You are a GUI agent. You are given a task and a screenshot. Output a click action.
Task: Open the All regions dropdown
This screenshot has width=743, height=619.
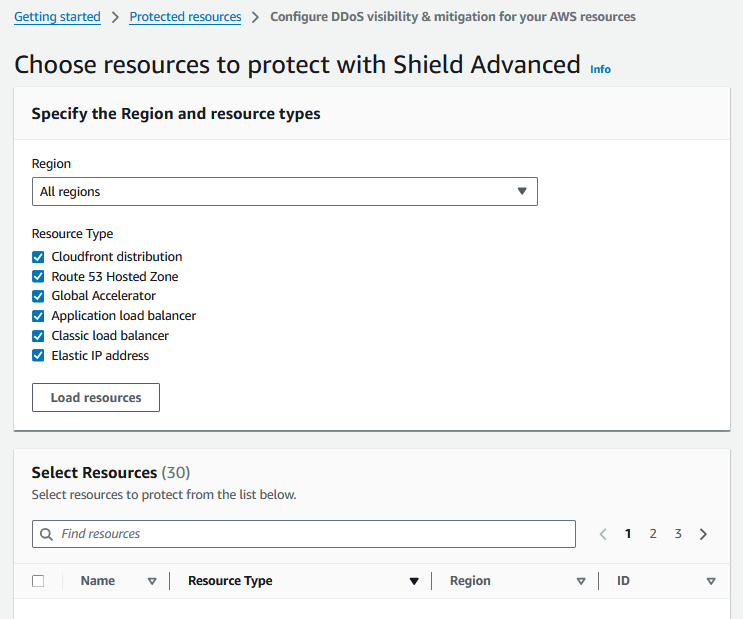pos(284,192)
